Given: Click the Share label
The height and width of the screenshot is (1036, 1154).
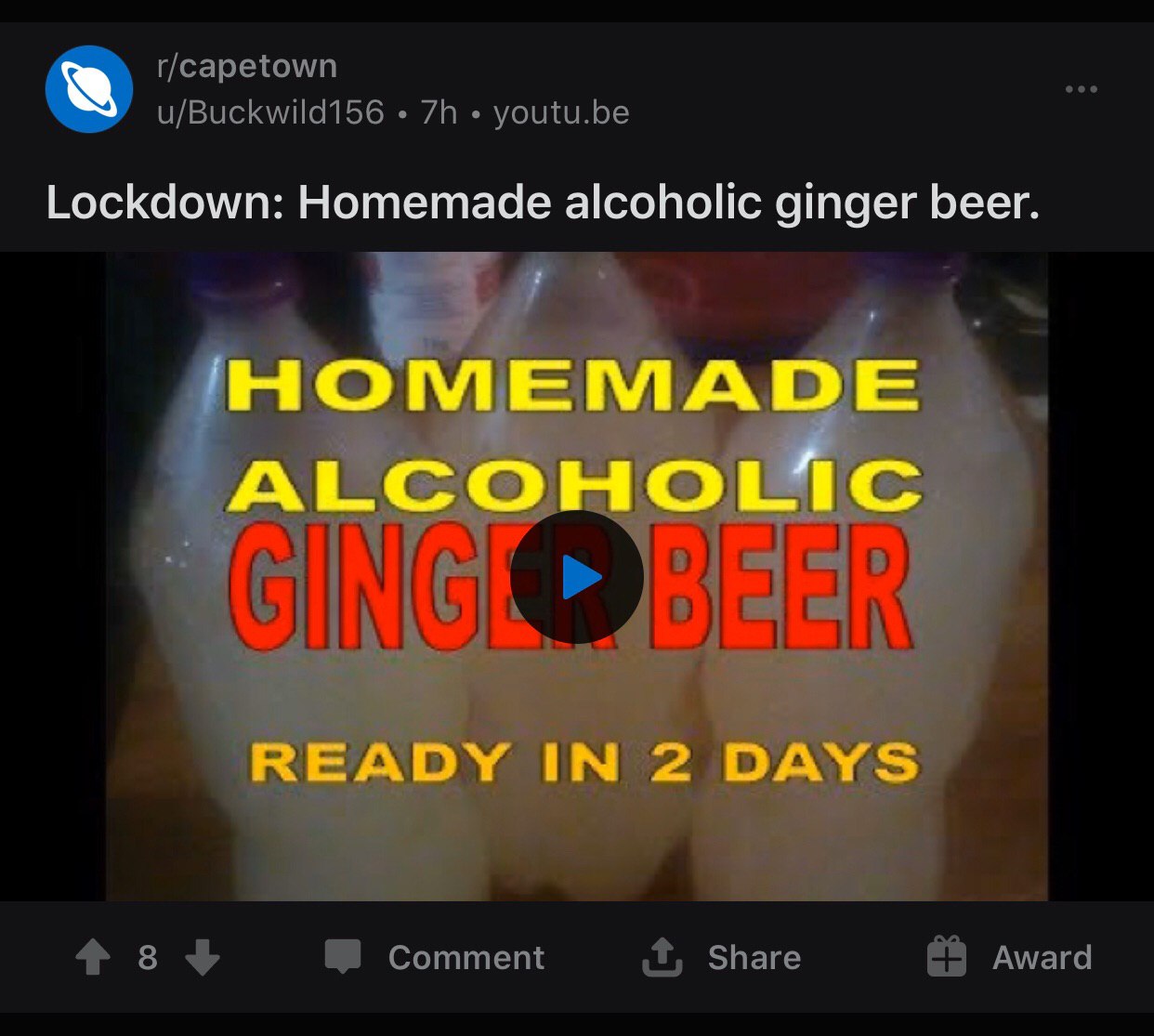Looking at the screenshot, I should point(754,958).
